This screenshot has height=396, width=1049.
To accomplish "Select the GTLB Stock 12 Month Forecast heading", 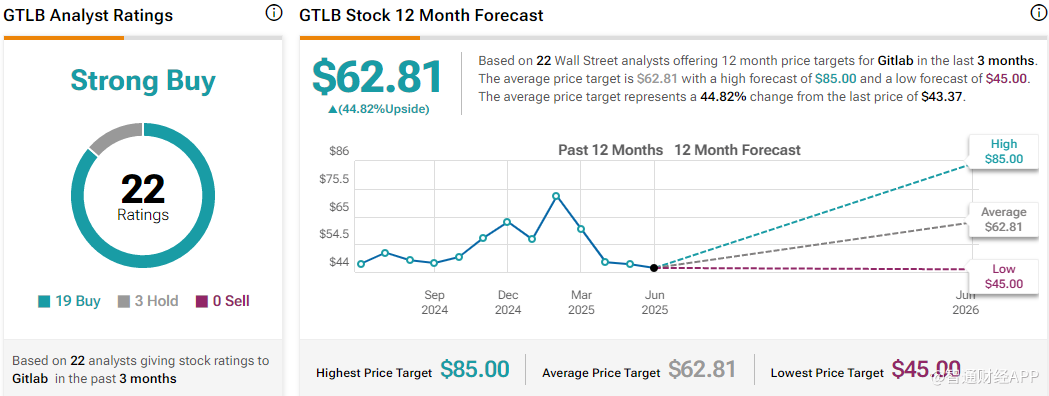I will tap(421, 15).
